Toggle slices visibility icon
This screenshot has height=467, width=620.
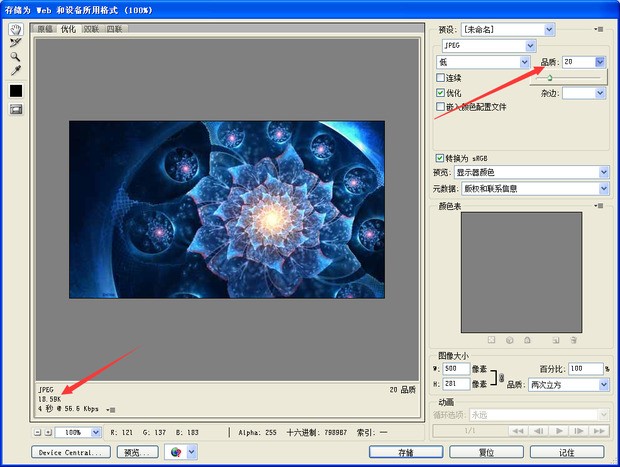(x=16, y=109)
